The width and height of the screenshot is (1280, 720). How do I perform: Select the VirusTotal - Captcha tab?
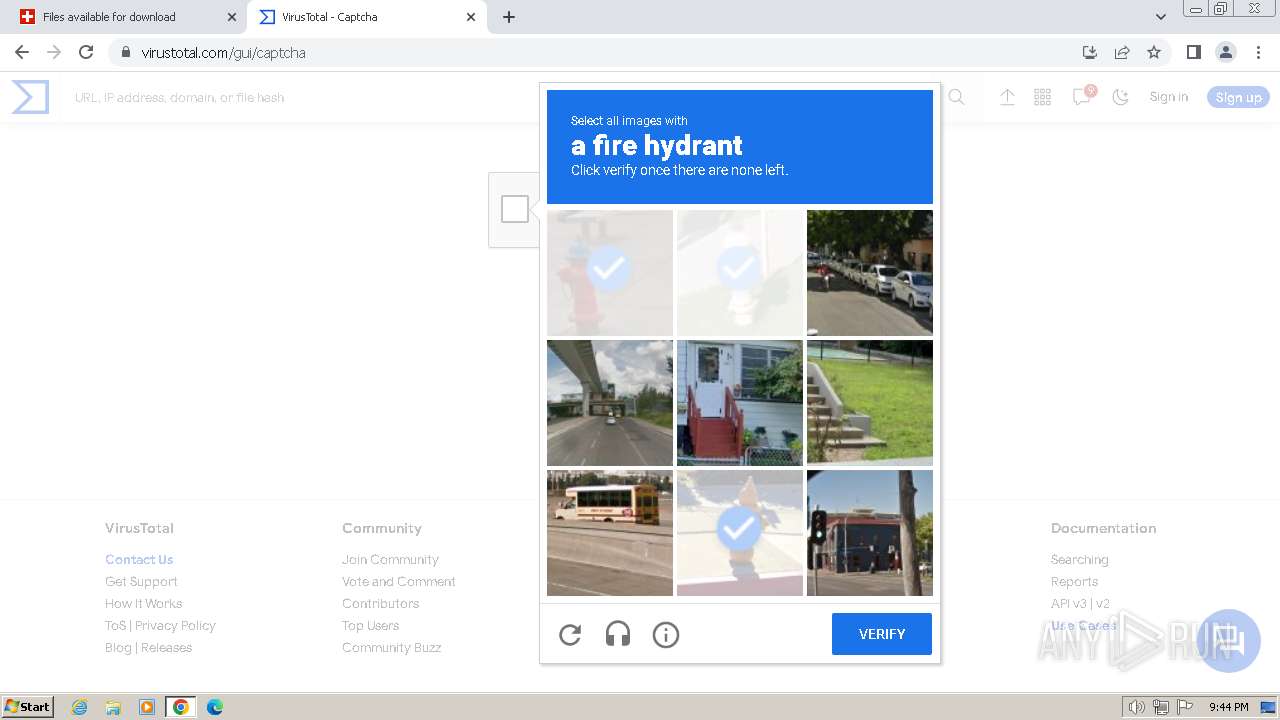tap(366, 17)
